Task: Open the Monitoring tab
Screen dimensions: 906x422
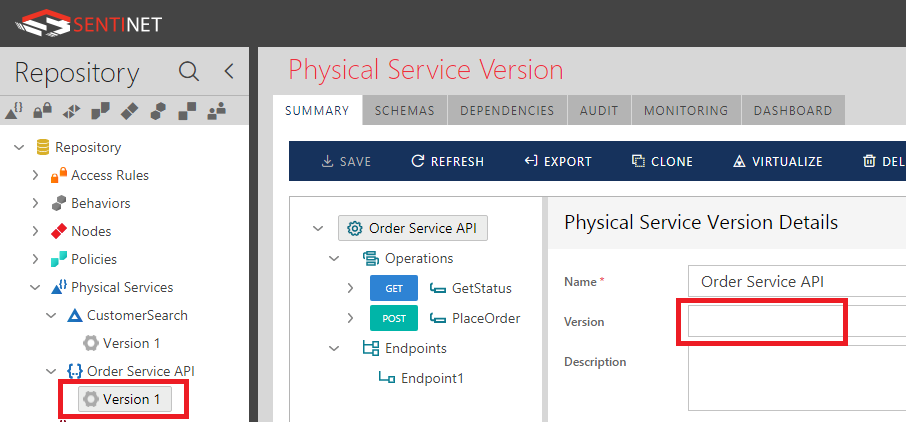Action: (x=686, y=110)
